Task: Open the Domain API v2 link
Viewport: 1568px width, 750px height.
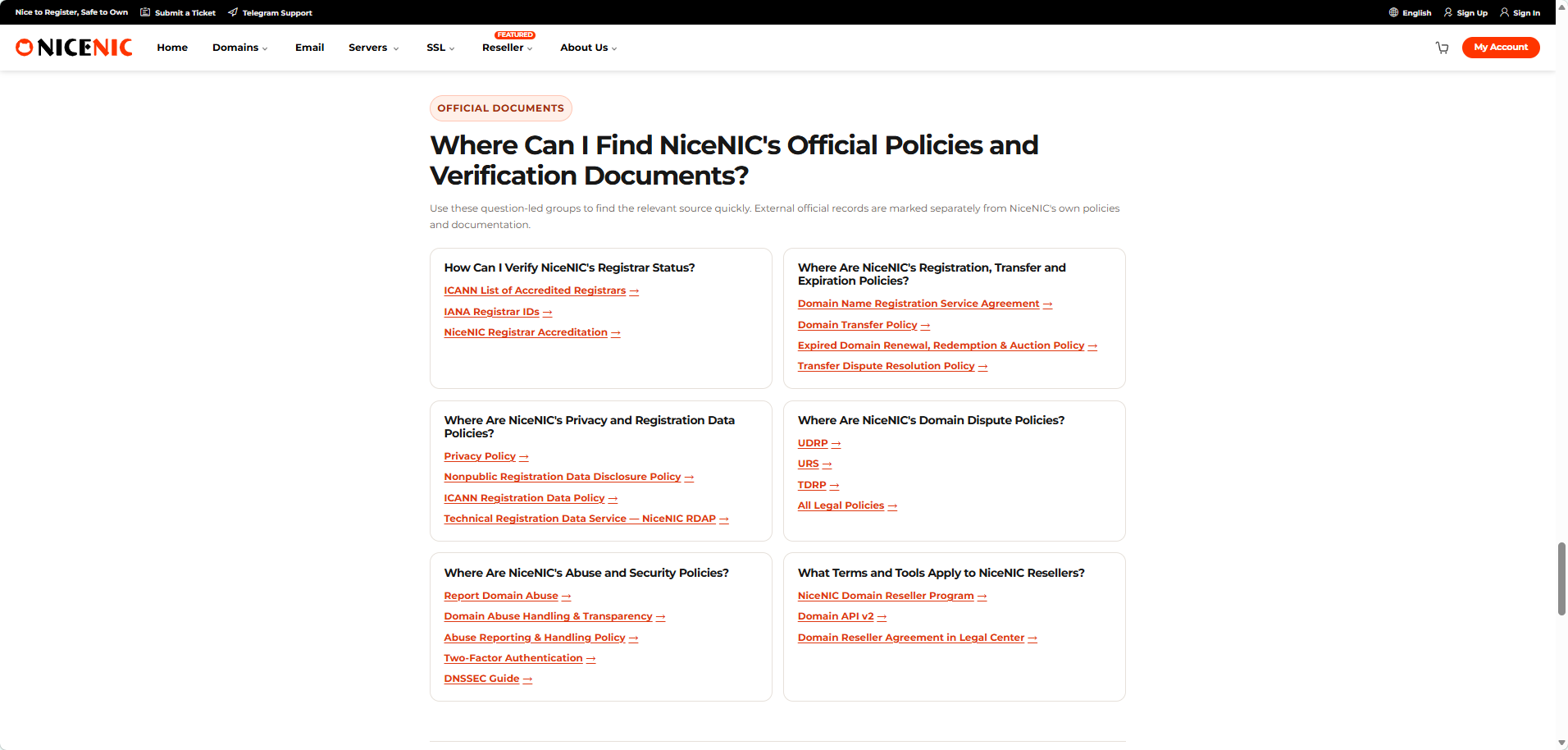Action: click(x=842, y=616)
